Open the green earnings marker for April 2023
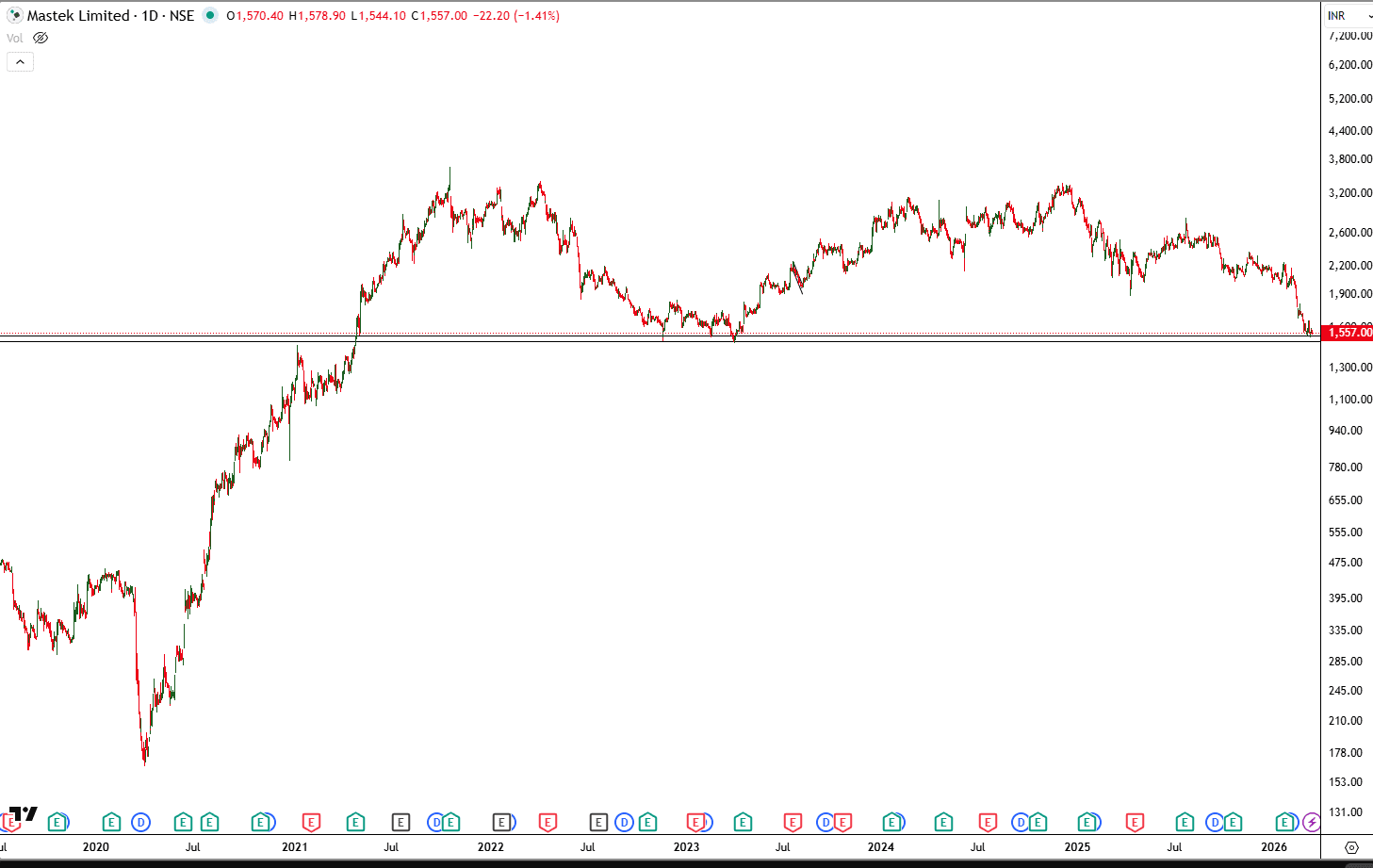Image resolution: width=1373 pixels, height=868 pixels. tap(743, 823)
